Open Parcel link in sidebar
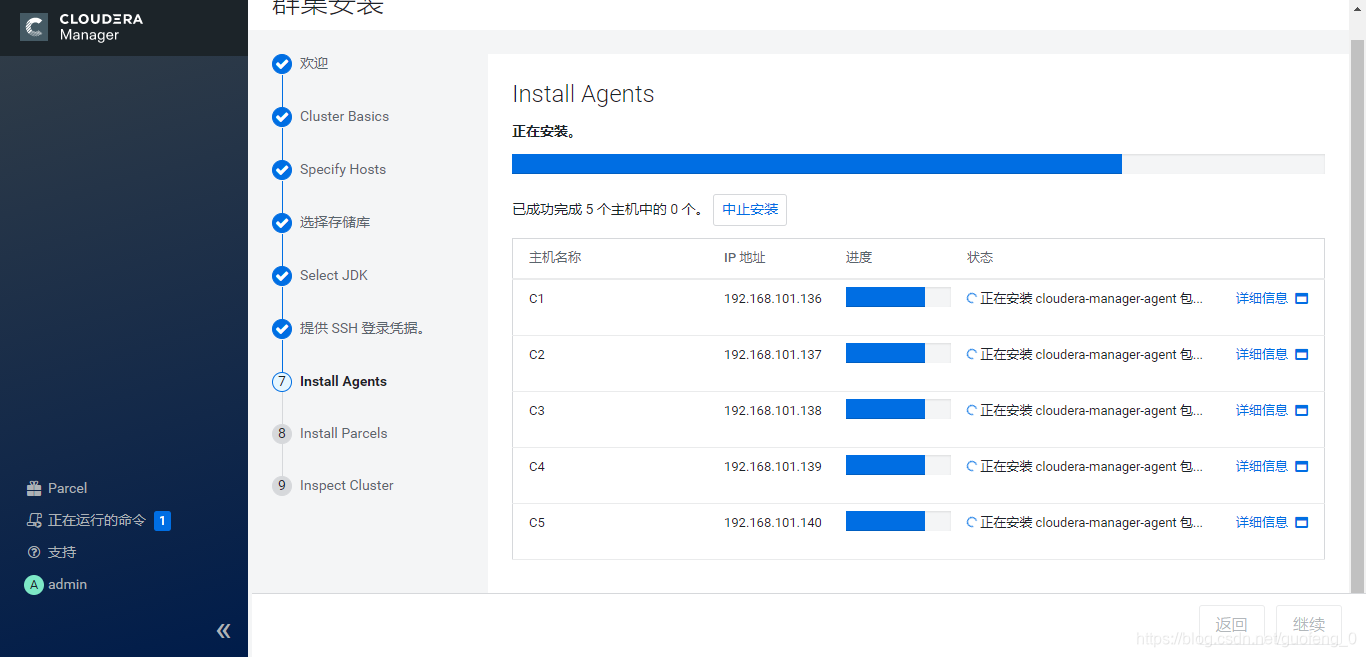 tap(68, 488)
